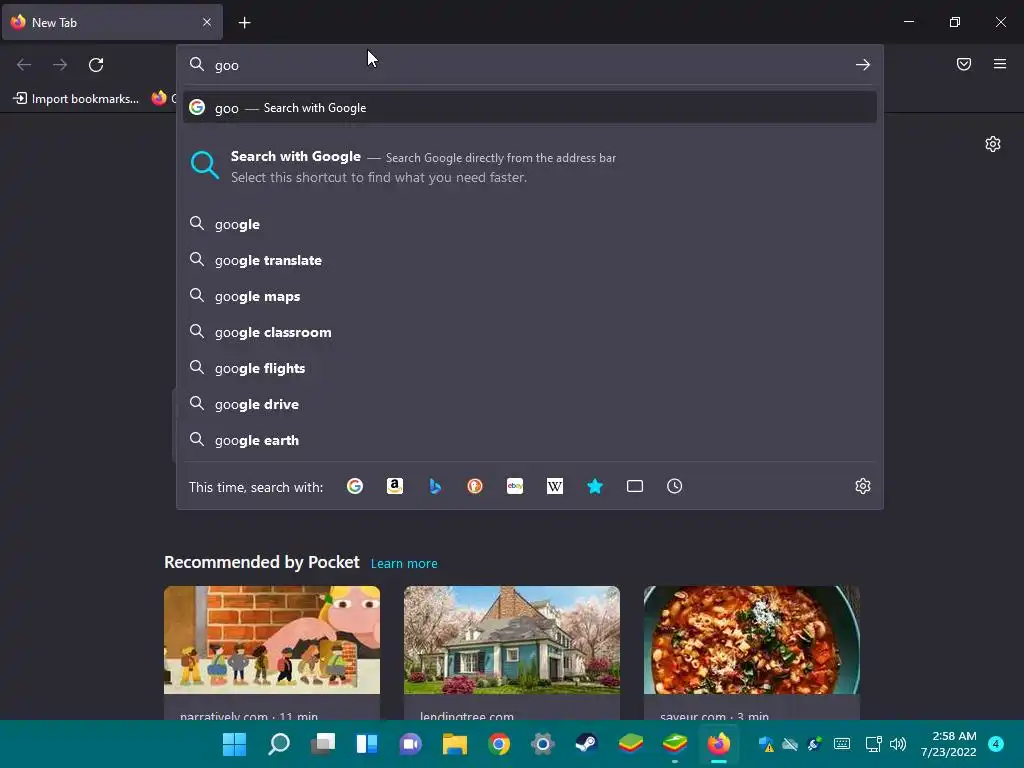Search this time with Amazon icon
This screenshot has width=1024, height=768.
394,486
